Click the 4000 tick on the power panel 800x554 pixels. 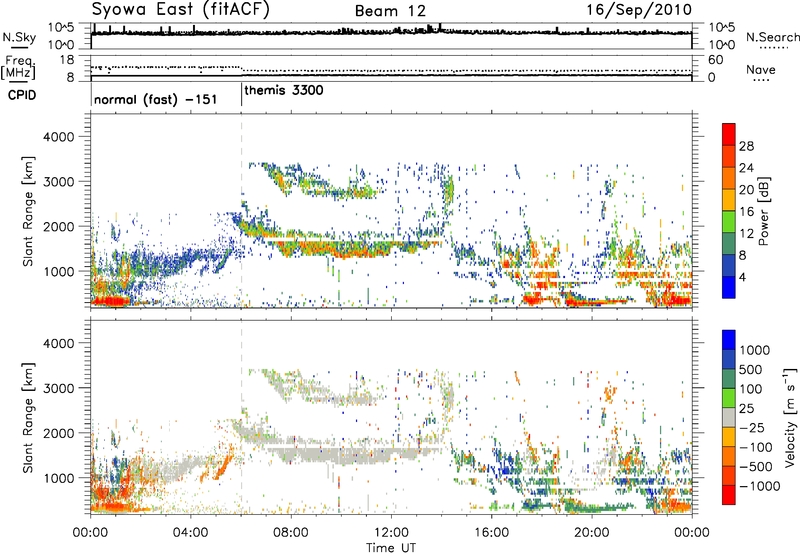pos(58,137)
